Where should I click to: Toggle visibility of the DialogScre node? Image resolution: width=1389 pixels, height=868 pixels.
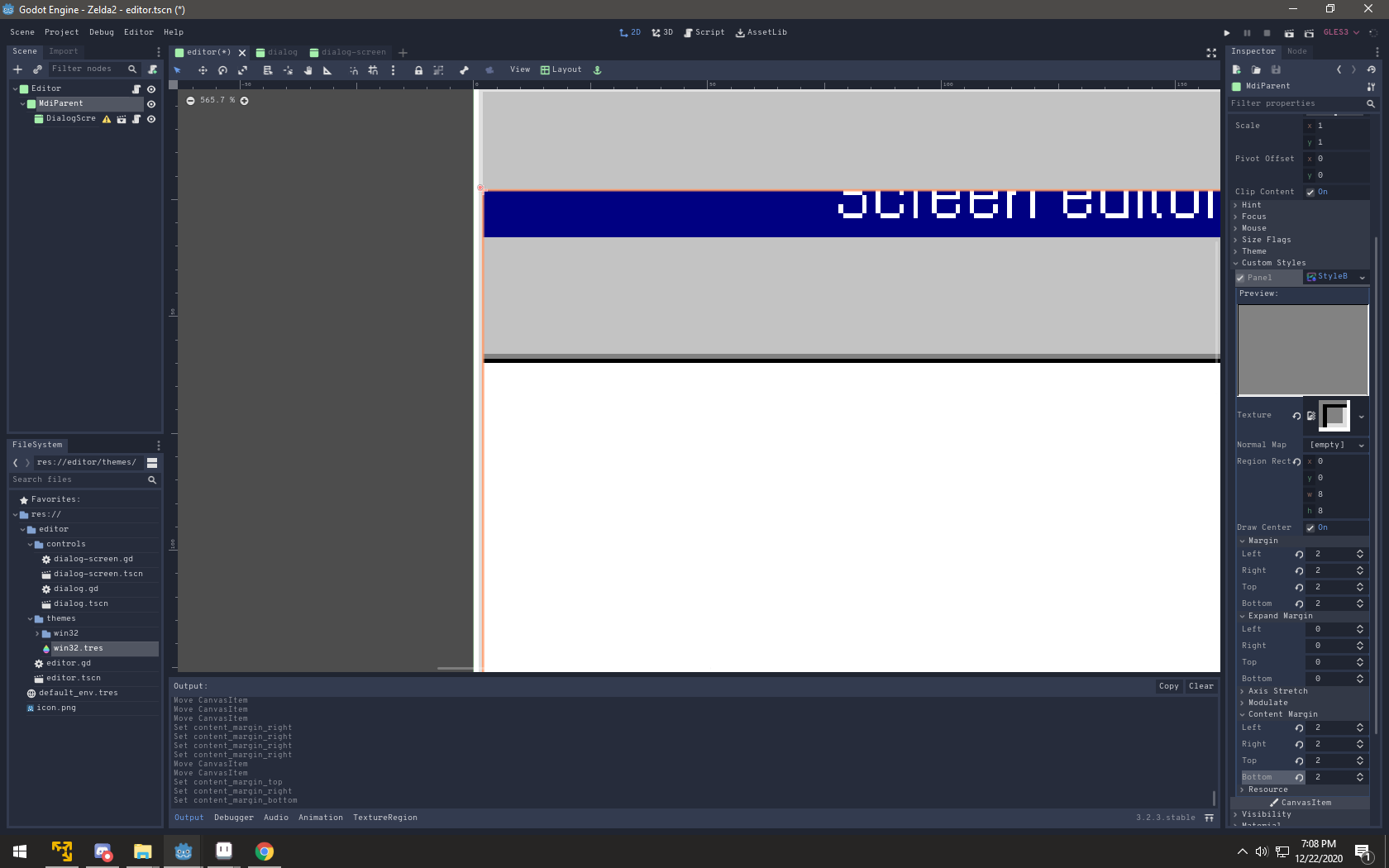[x=150, y=119]
